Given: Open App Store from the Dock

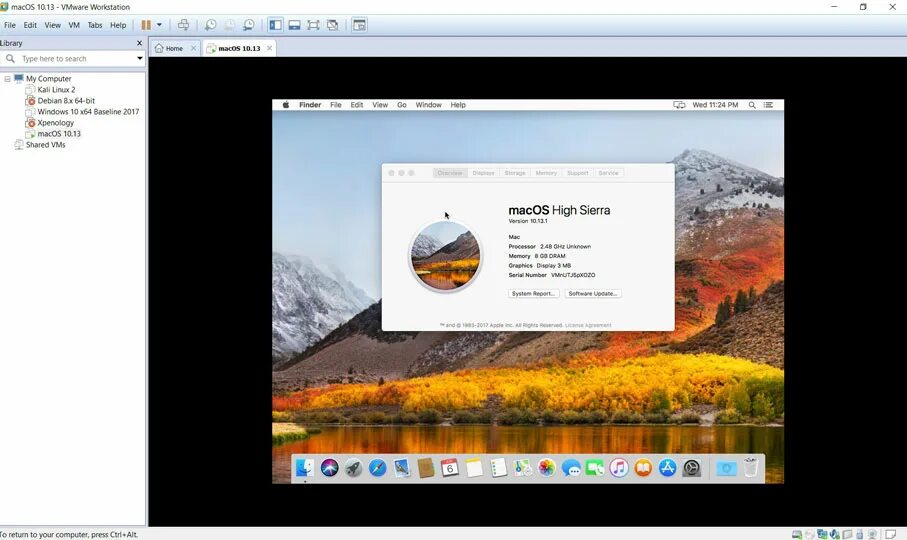Looking at the screenshot, I should [668, 467].
